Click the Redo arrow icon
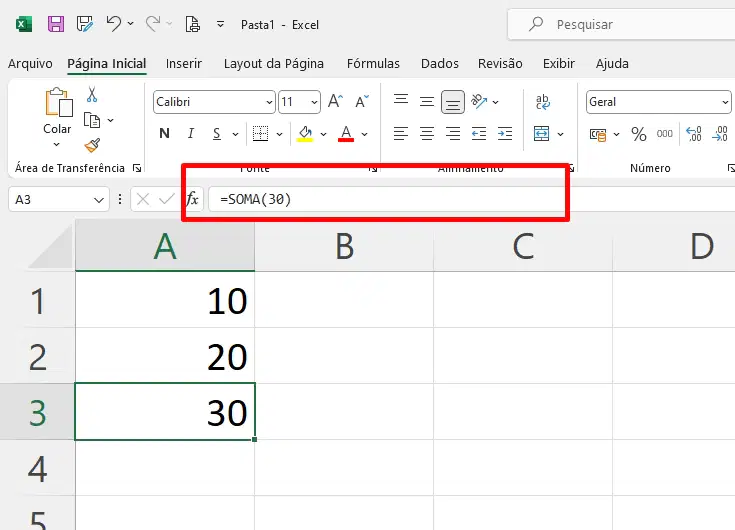The image size is (735, 530). 152,23
